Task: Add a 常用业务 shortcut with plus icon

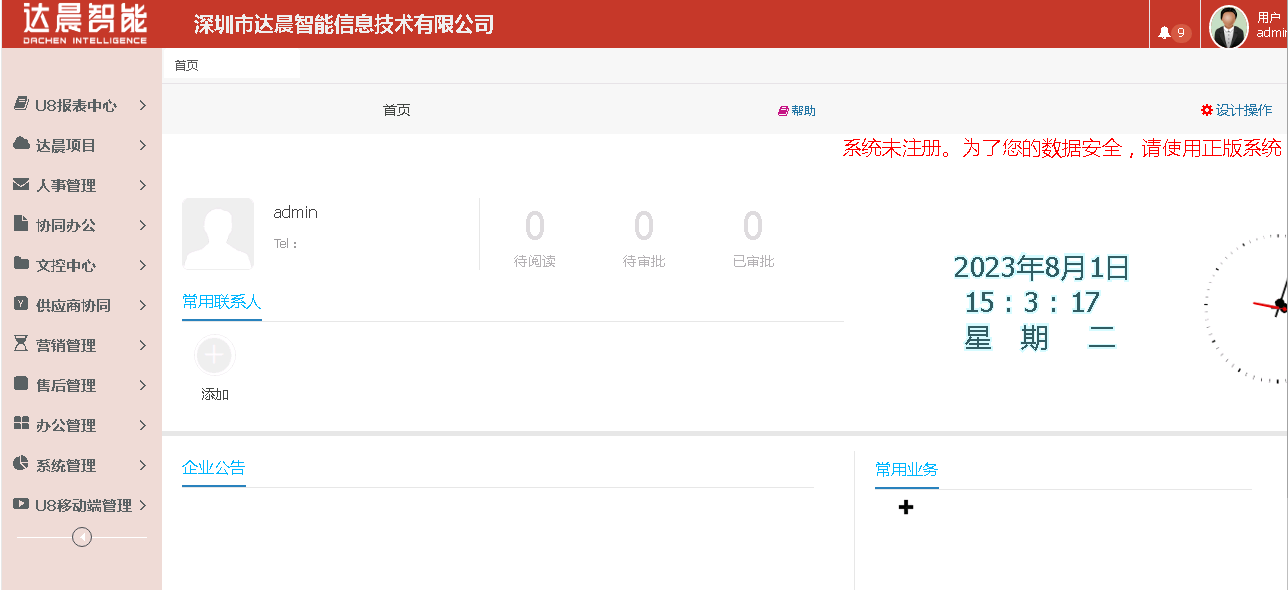Action: pyautogui.click(x=906, y=507)
